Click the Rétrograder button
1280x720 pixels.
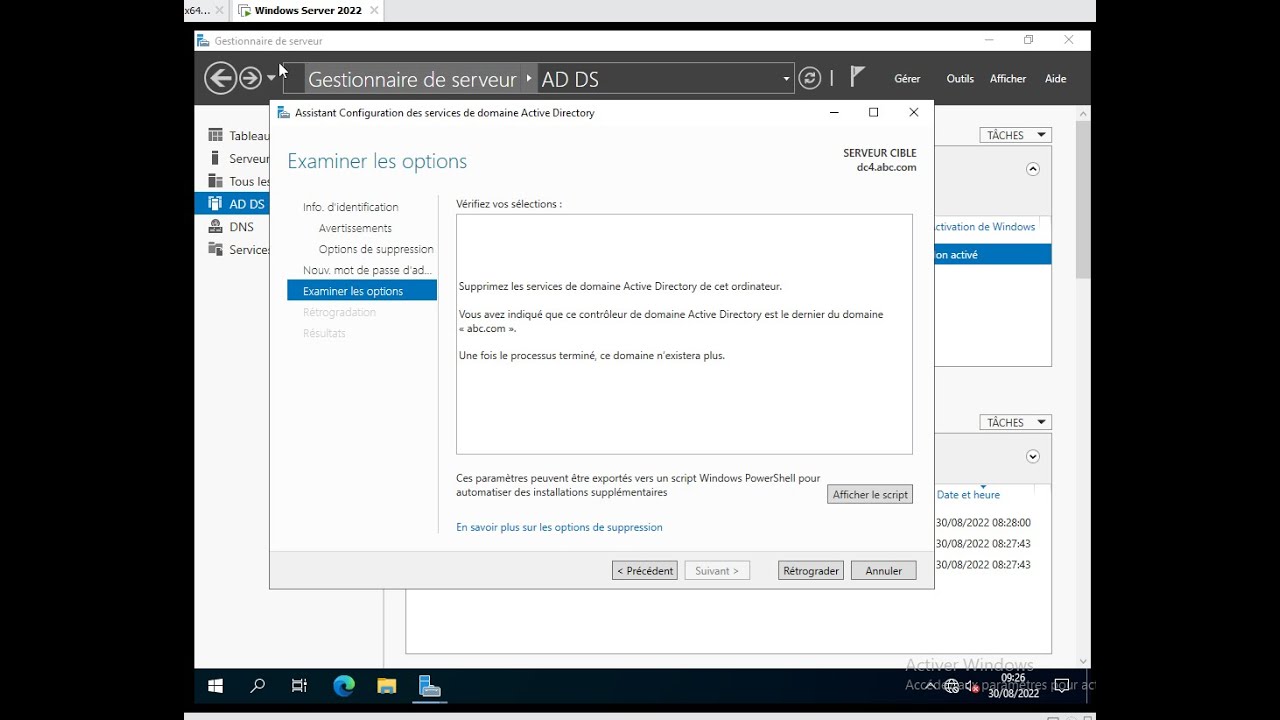click(811, 570)
